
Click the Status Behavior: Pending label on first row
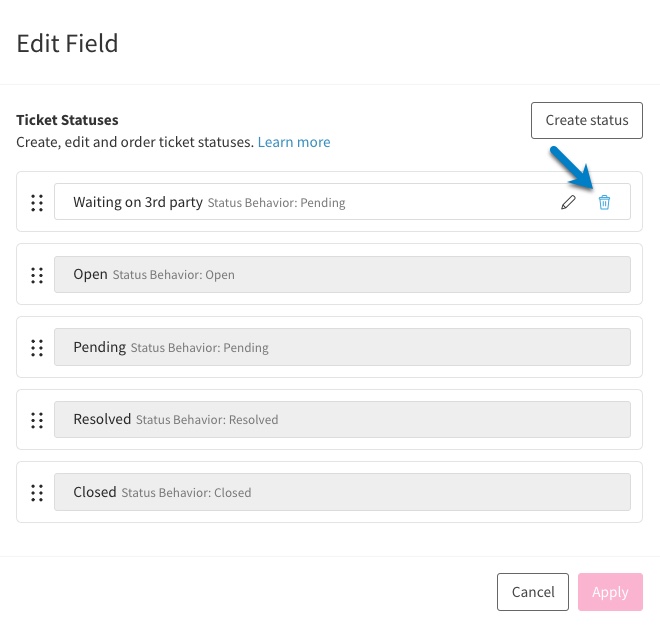point(277,203)
